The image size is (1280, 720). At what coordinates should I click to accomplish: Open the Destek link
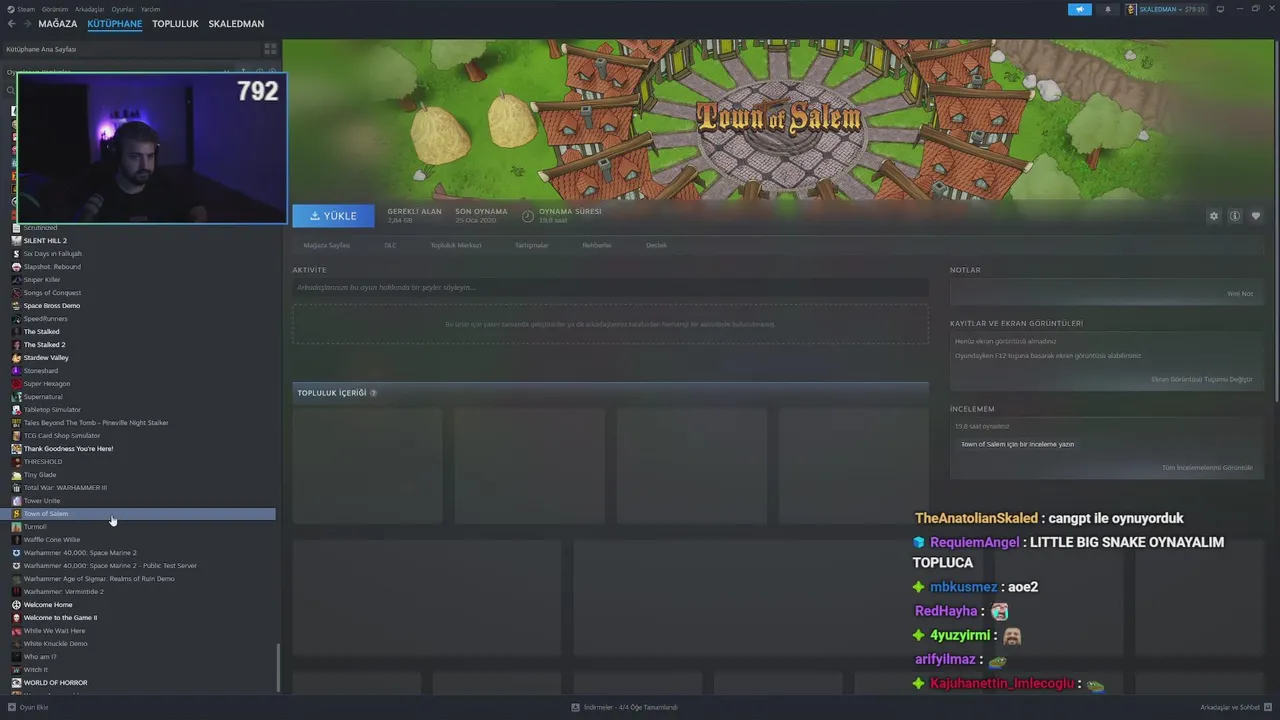coord(656,245)
